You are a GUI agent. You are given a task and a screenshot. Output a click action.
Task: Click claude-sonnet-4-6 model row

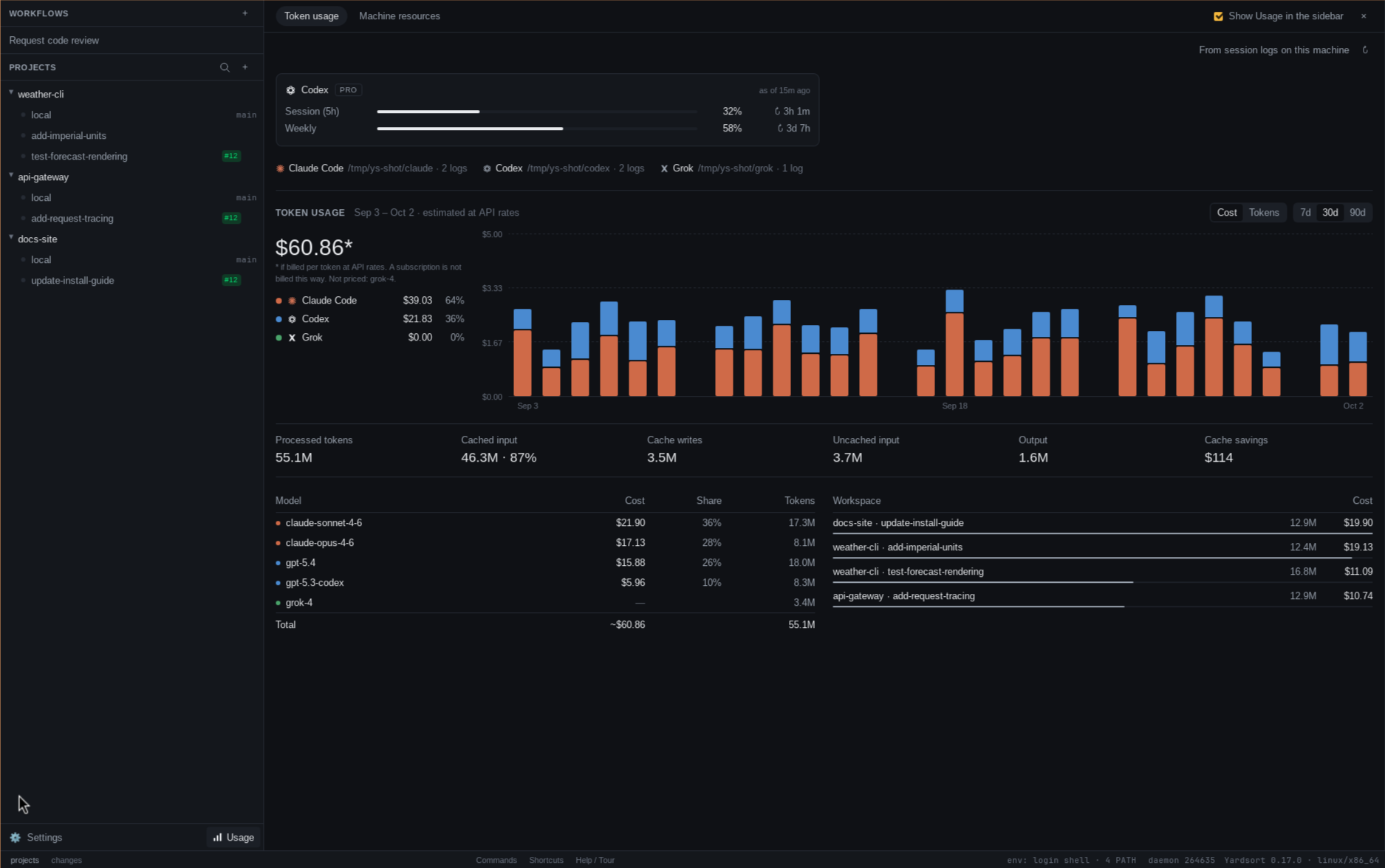545,523
